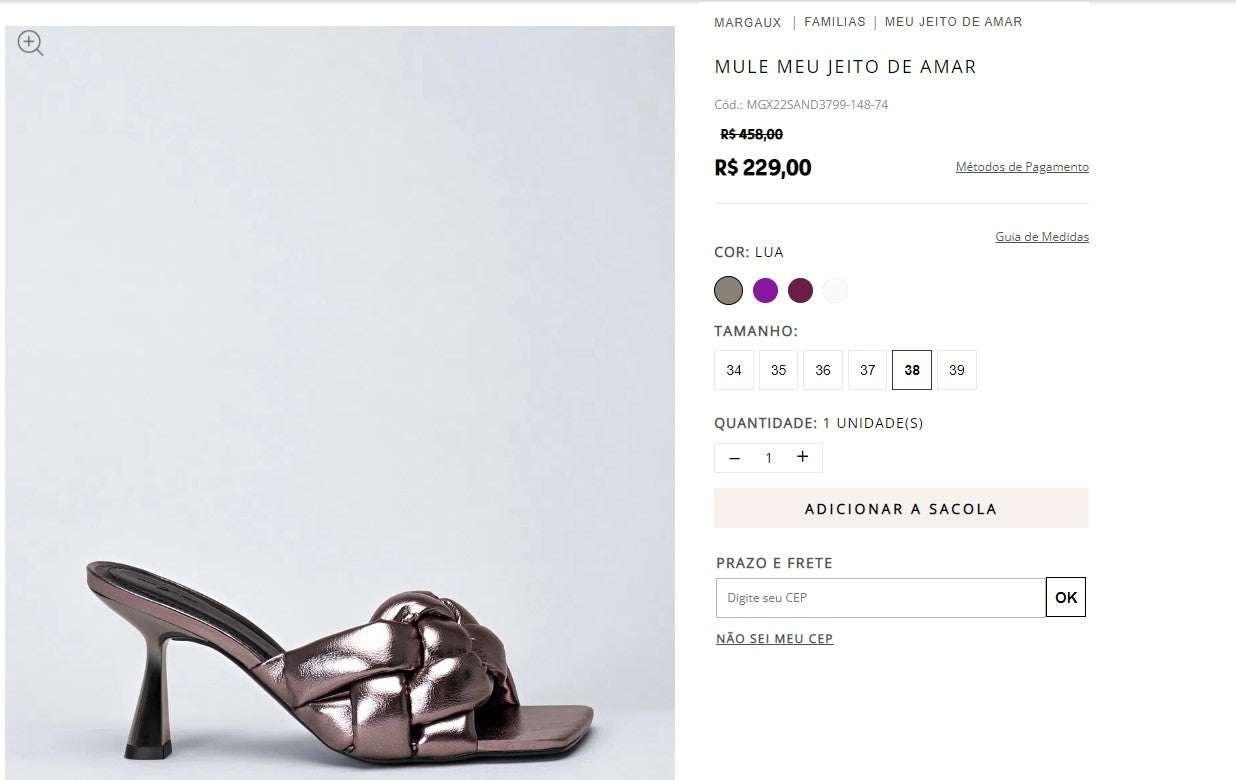Click the plus icon to increase quantity

click(x=803, y=457)
